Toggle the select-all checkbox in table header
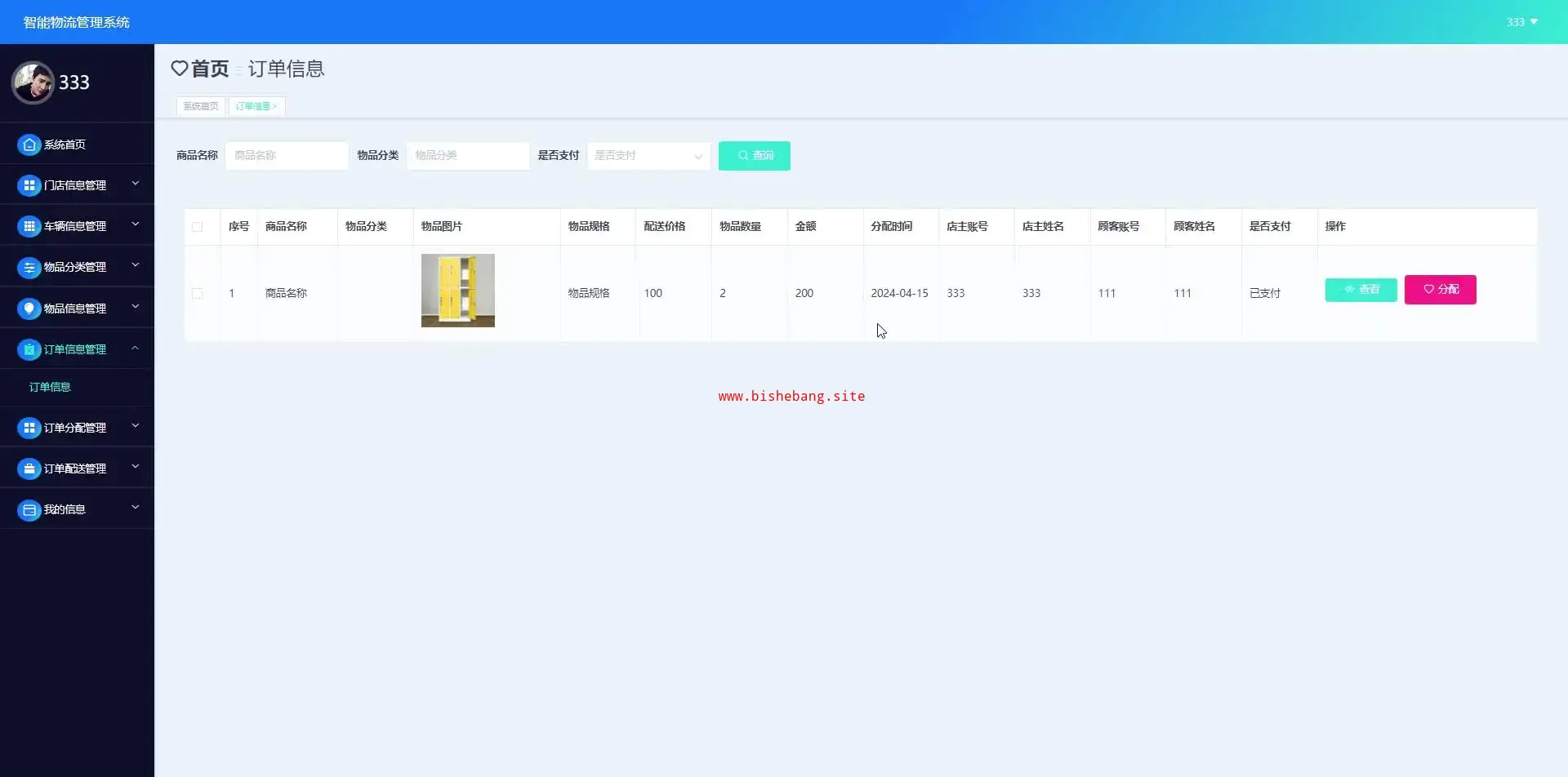Viewport: 1568px width, 777px height. point(198,227)
